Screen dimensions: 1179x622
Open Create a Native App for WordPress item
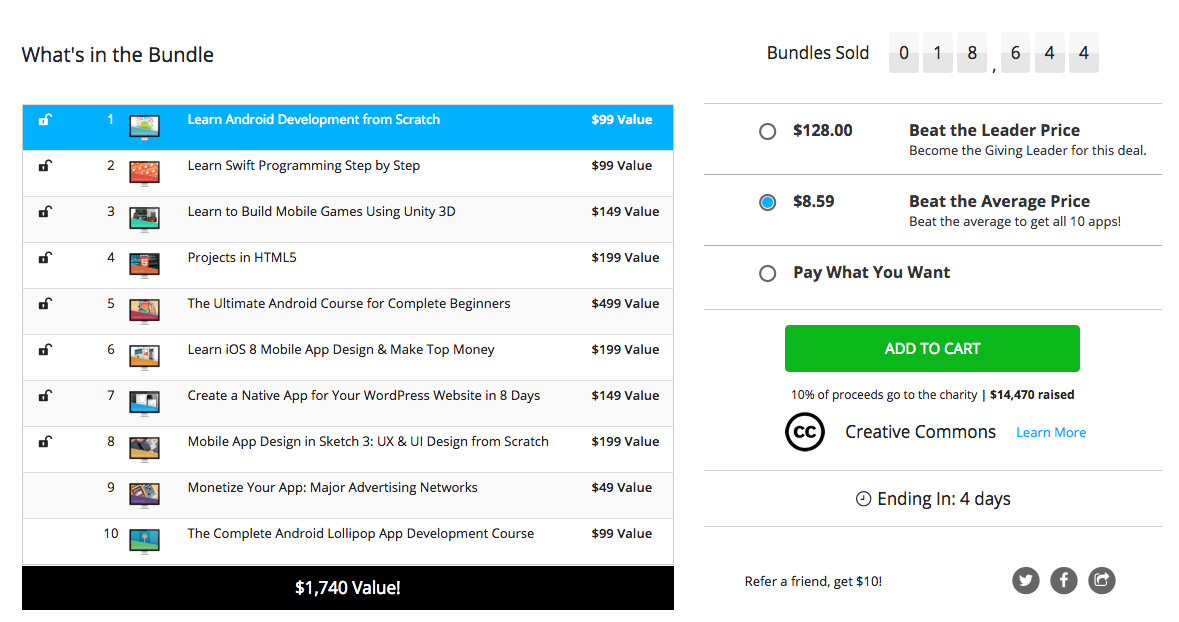(363, 396)
